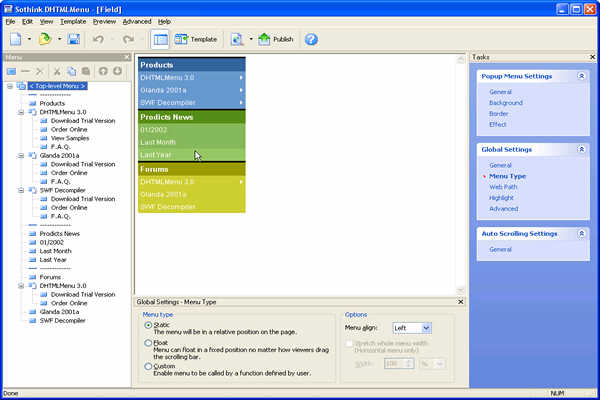The image size is (600, 400).
Task: Collapse Auto Scrolling Settings section
Action: click(581, 233)
